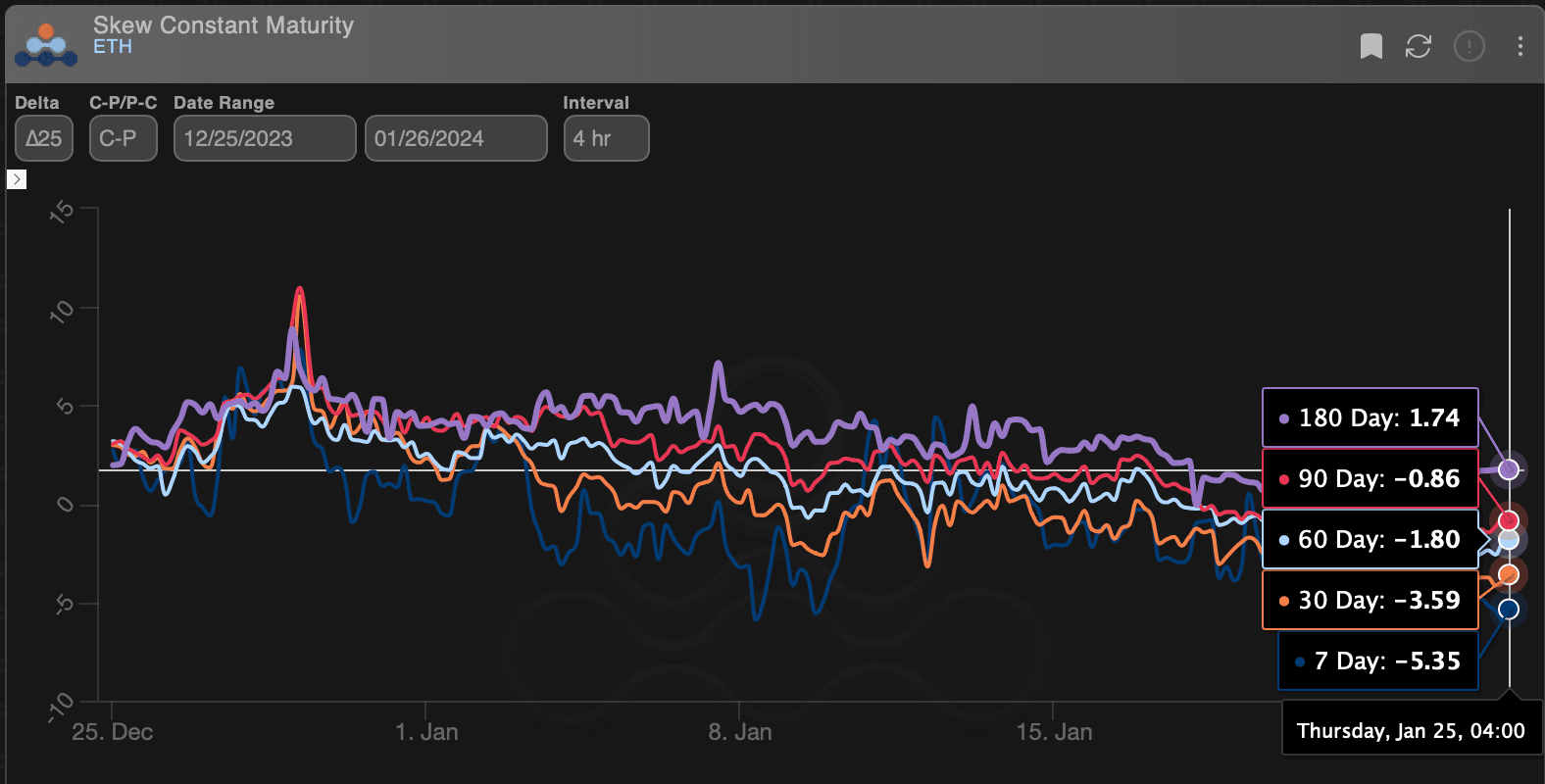The width and height of the screenshot is (1545, 784).
Task: Click the '15. Jan' x-axis label
Action: [x=1054, y=732]
